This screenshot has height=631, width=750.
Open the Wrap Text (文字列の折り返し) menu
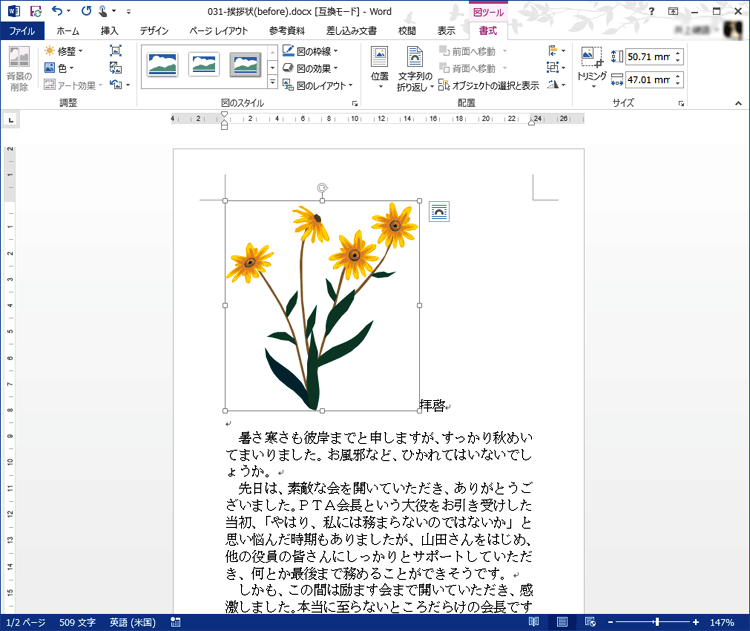click(415, 68)
